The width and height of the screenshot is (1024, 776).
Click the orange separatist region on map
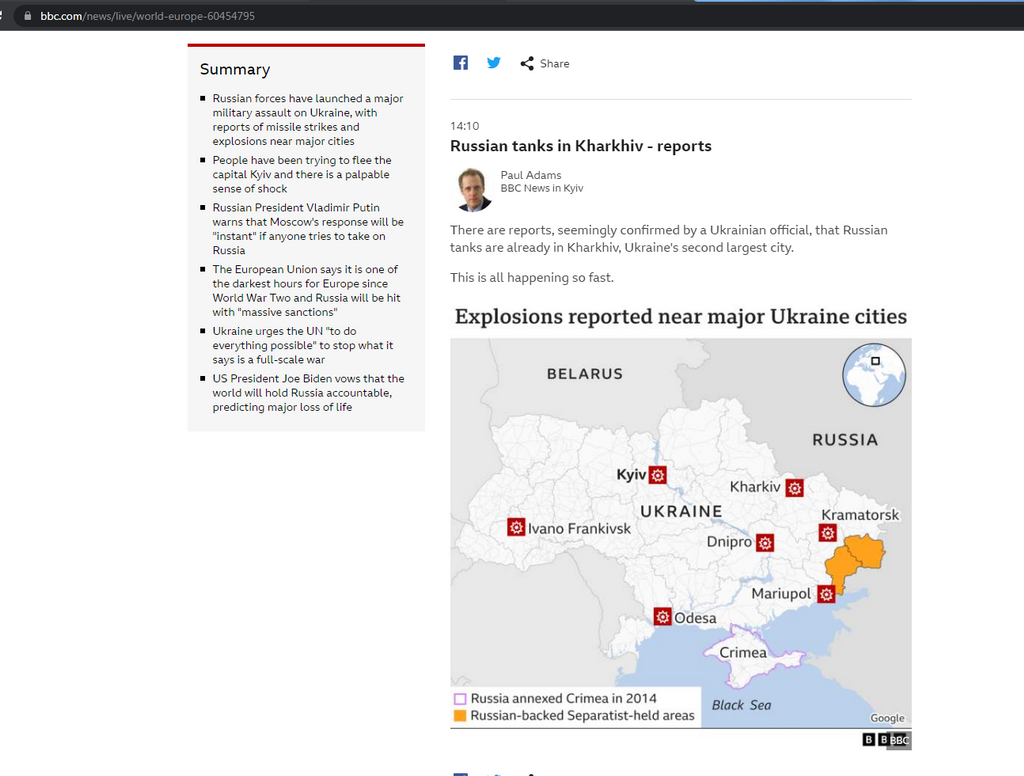coord(857,560)
